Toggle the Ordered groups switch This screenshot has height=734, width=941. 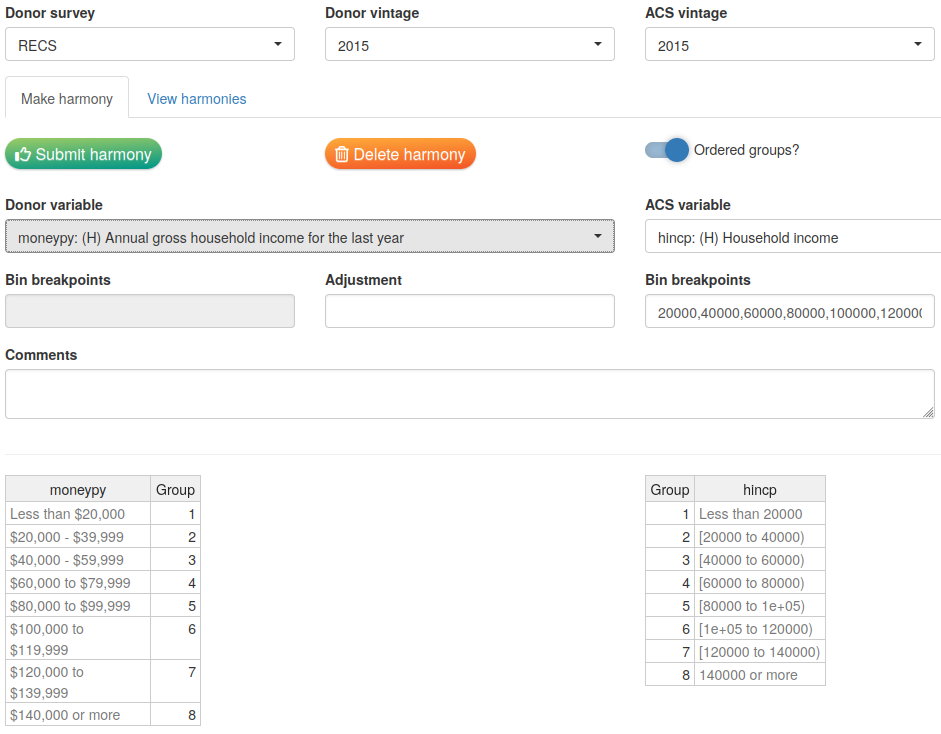pos(668,150)
